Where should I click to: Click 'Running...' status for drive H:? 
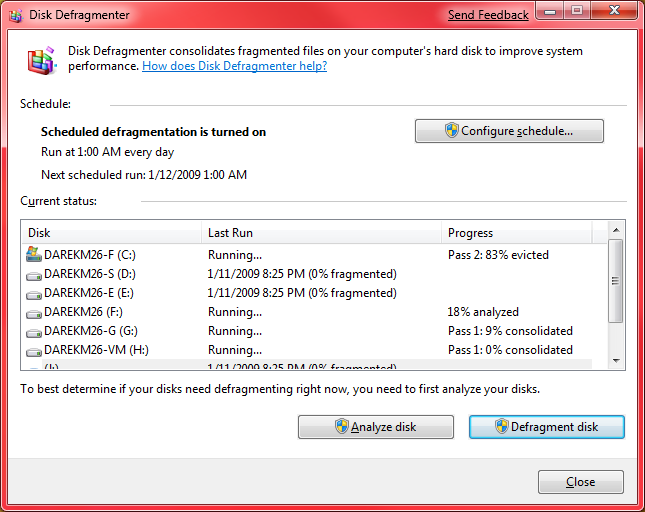[235, 350]
